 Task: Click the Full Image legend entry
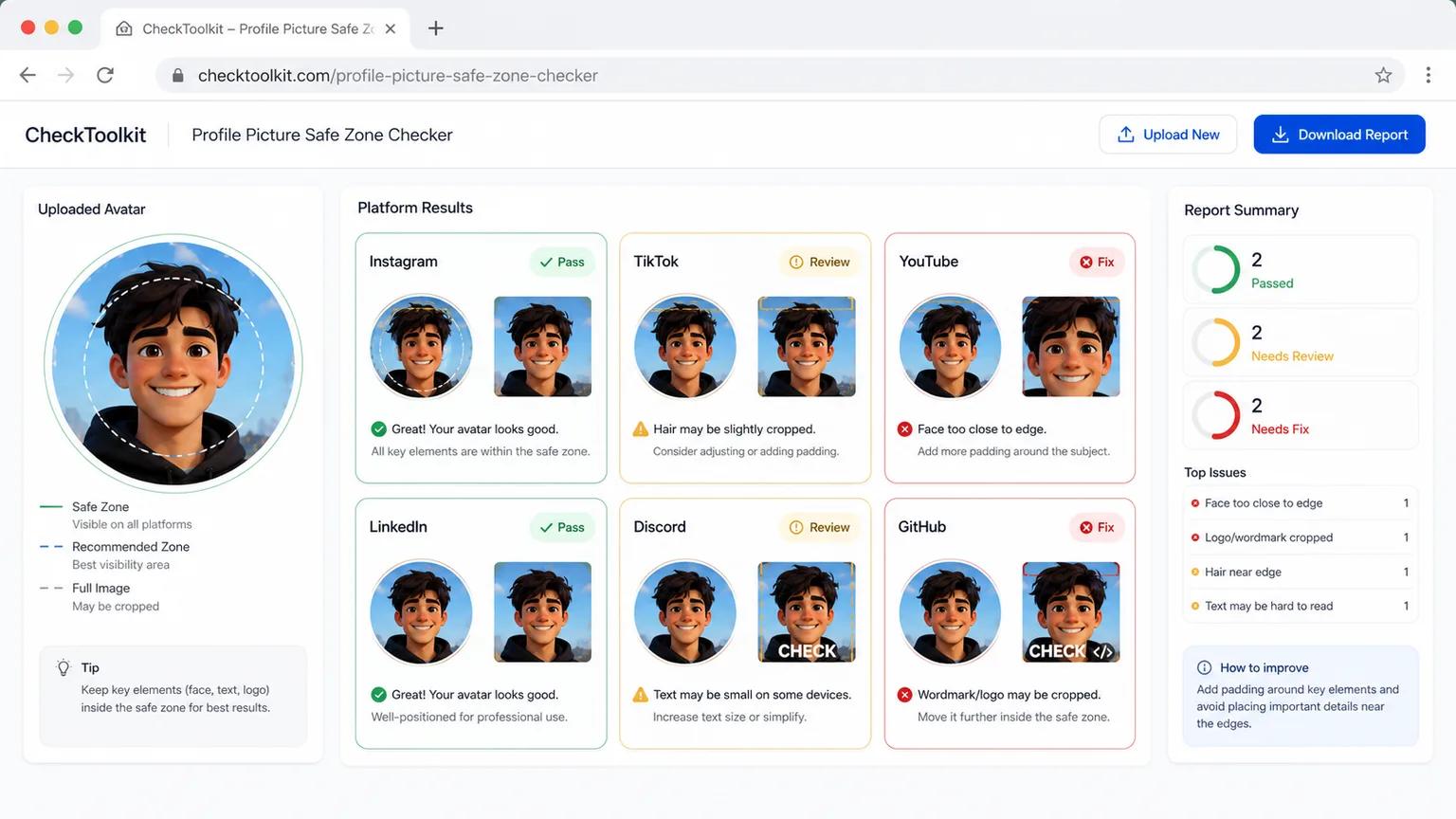coord(100,596)
